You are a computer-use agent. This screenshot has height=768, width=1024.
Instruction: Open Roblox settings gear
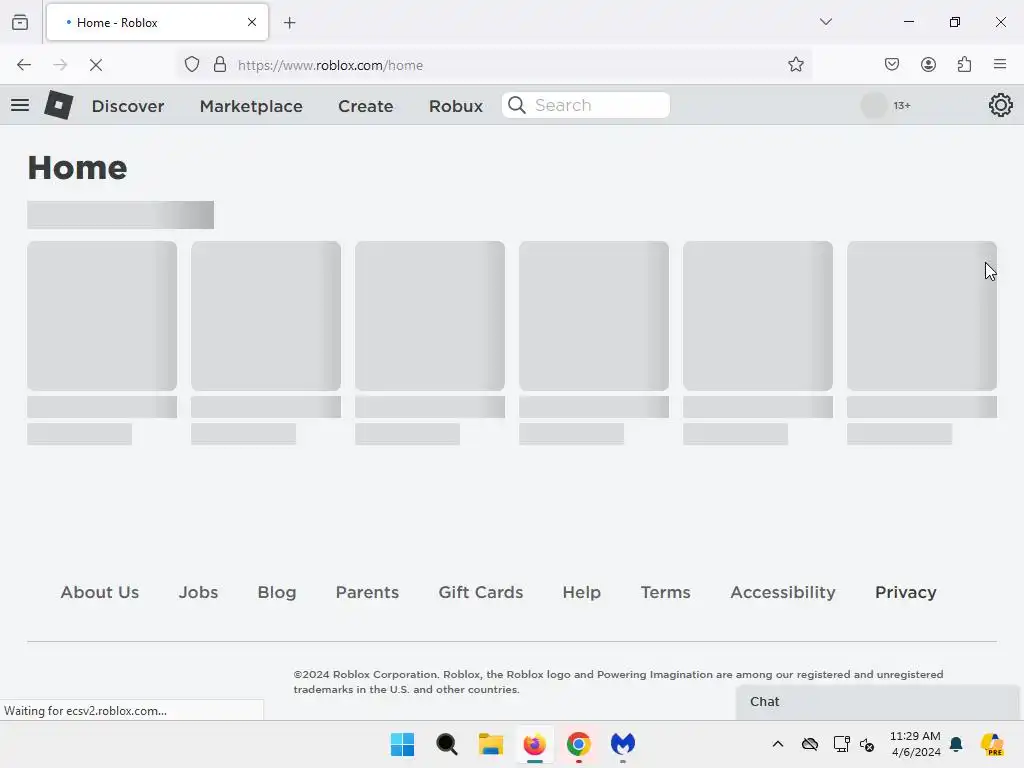point(1000,105)
